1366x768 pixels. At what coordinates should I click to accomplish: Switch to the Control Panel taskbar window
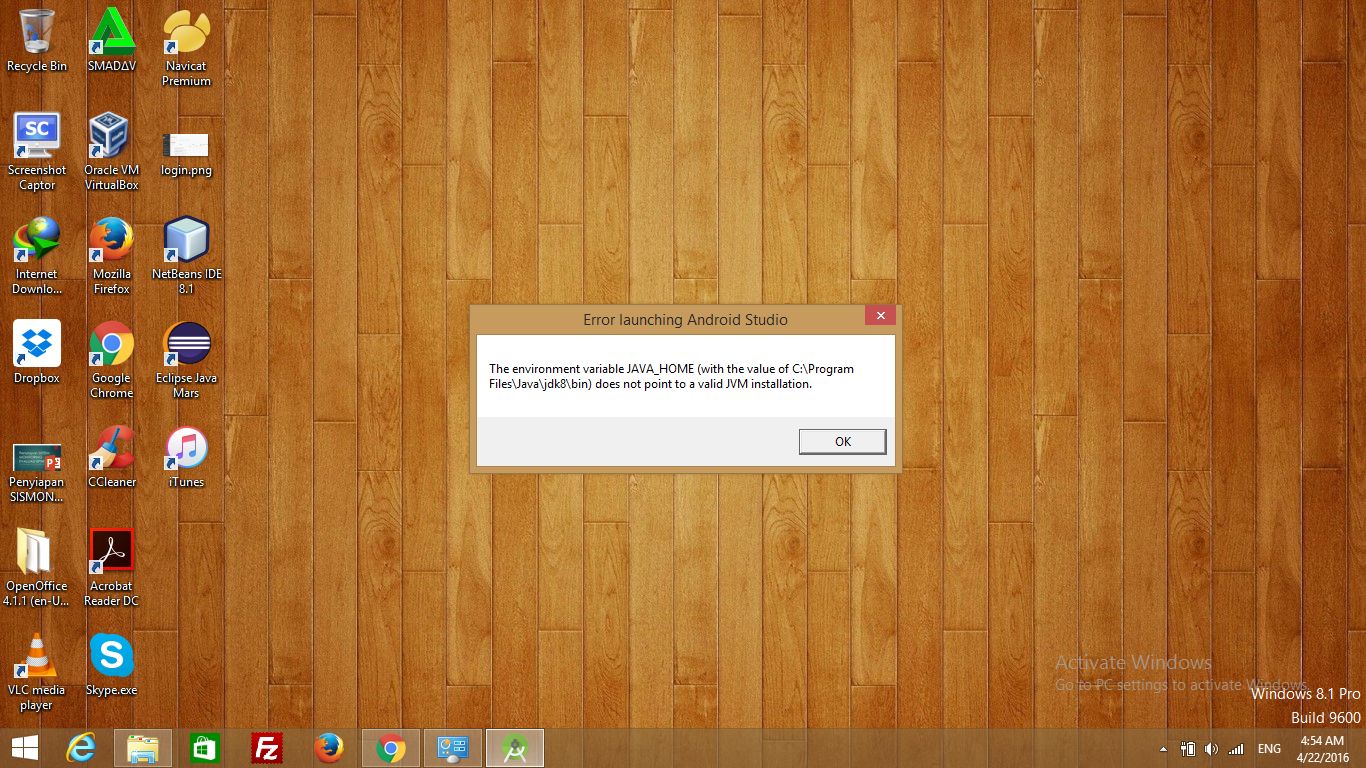[453, 748]
